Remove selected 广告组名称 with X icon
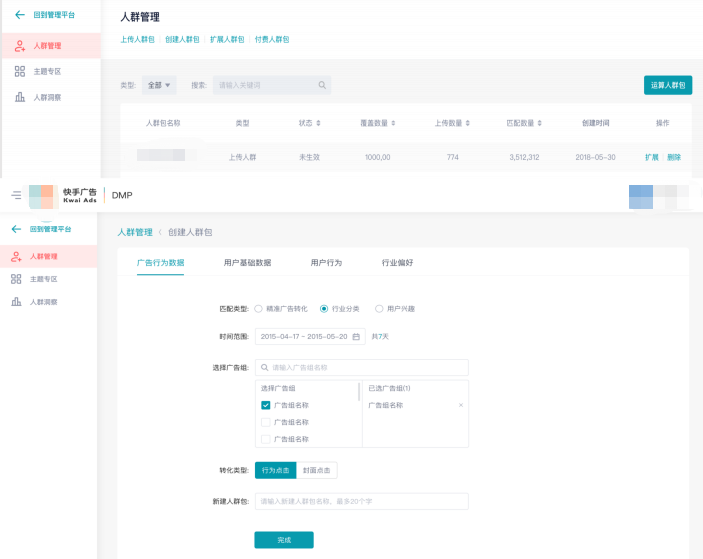703x559 pixels. coord(460,405)
